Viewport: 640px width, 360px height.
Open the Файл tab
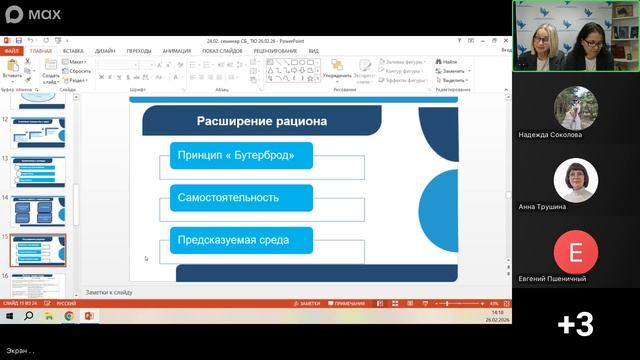[x=12, y=51]
